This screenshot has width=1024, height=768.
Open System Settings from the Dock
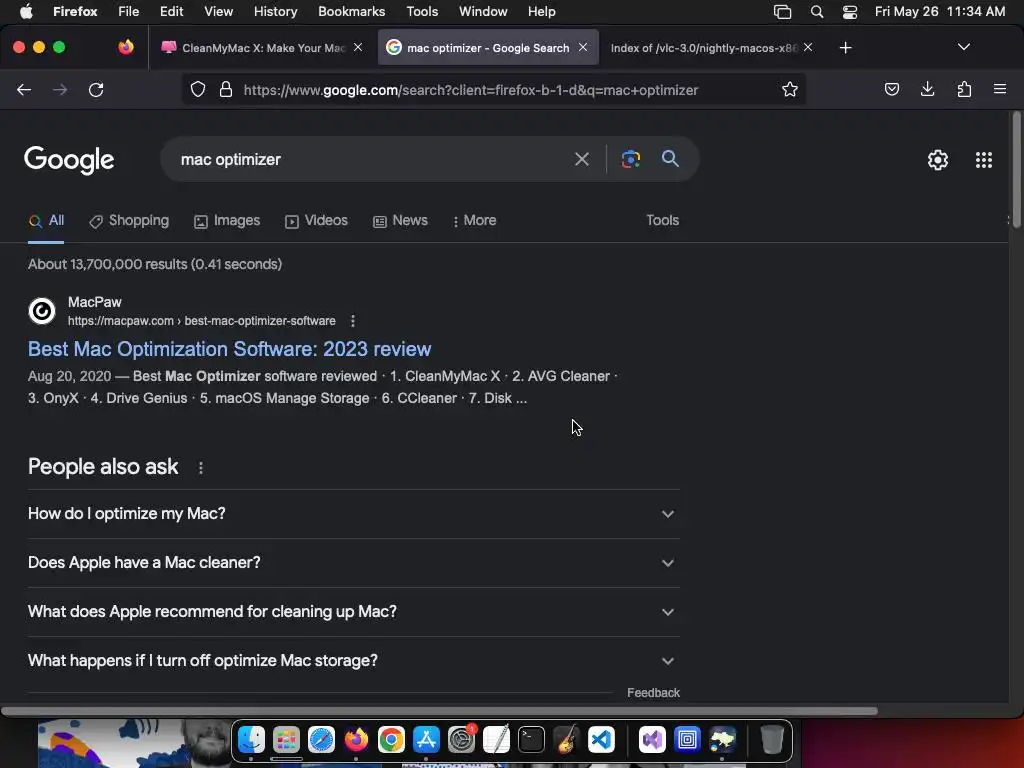click(461, 739)
